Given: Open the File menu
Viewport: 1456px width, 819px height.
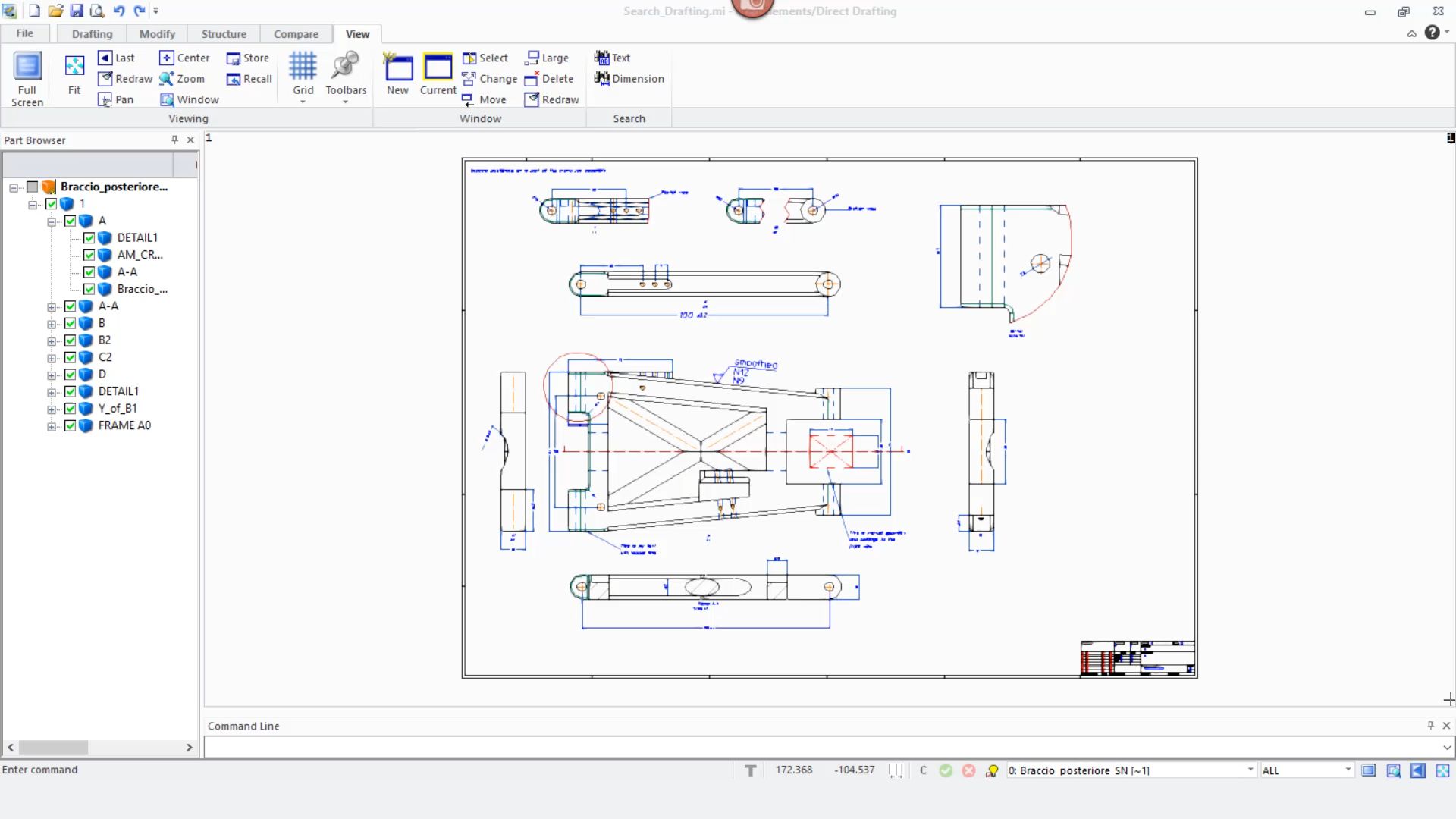Looking at the screenshot, I should 25,33.
